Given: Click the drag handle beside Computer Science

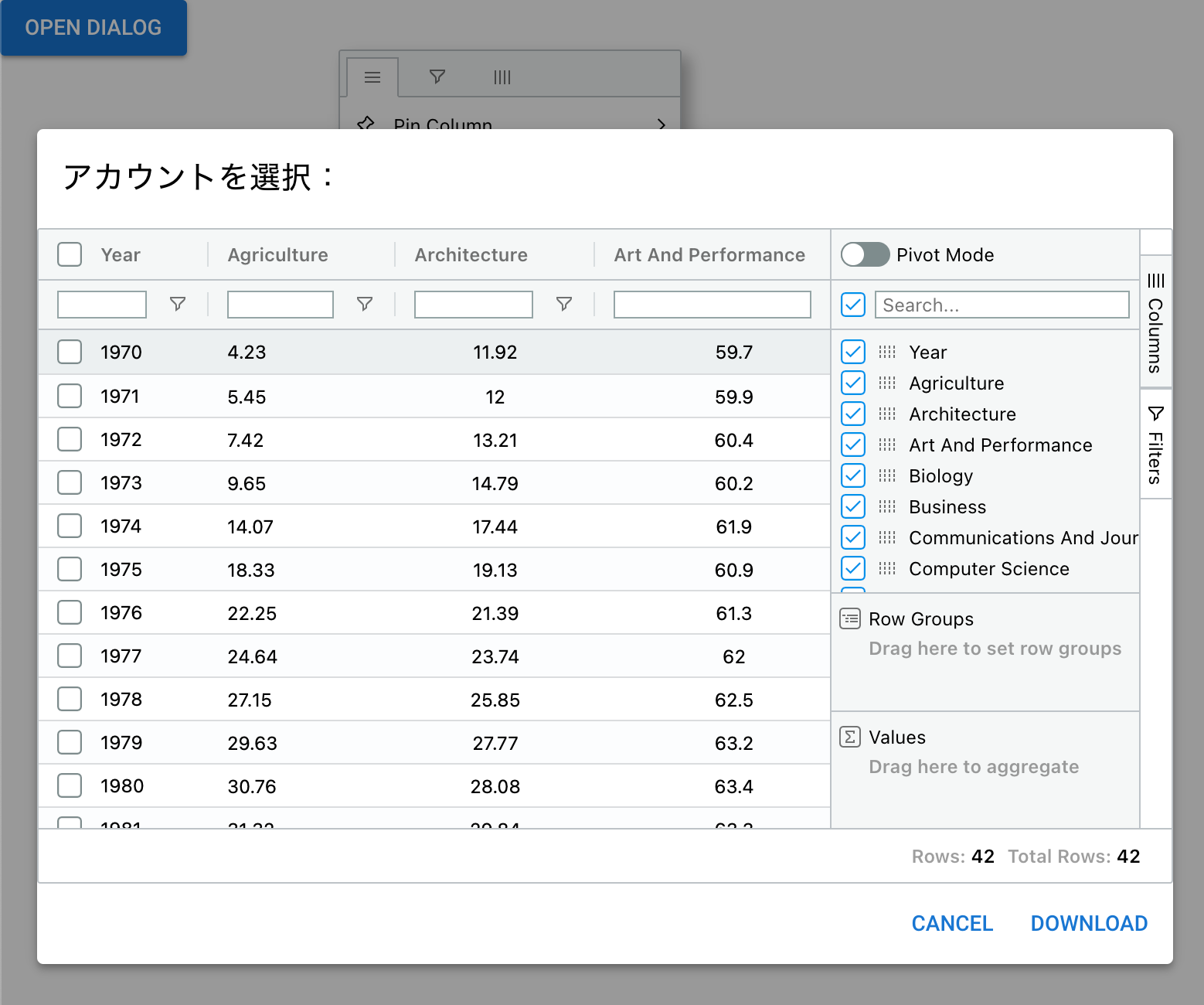Looking at the screenshot, I should [887, 568].
